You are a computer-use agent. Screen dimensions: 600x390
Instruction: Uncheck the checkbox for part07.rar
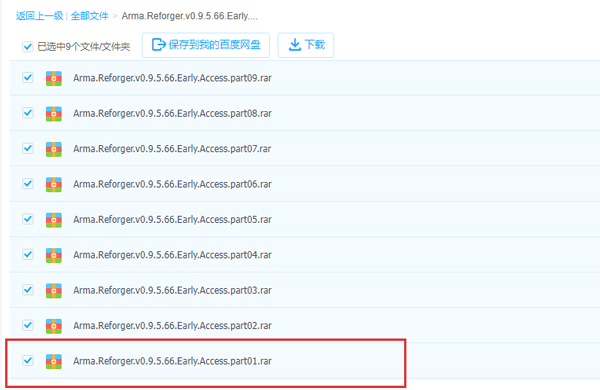pos(28,148)
